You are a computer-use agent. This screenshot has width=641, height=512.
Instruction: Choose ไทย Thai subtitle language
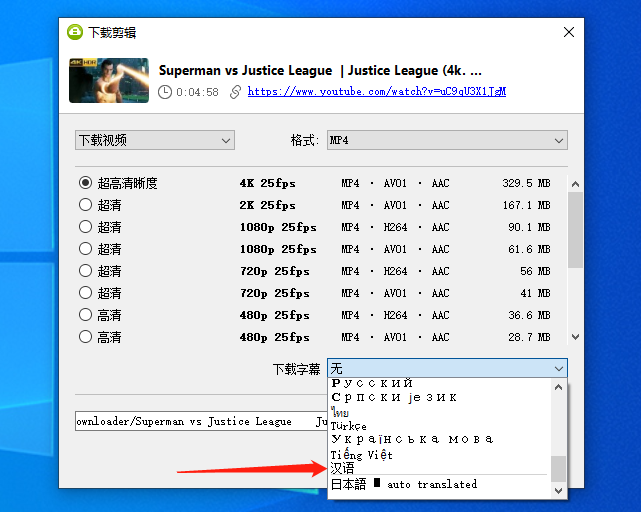[439, 412]
